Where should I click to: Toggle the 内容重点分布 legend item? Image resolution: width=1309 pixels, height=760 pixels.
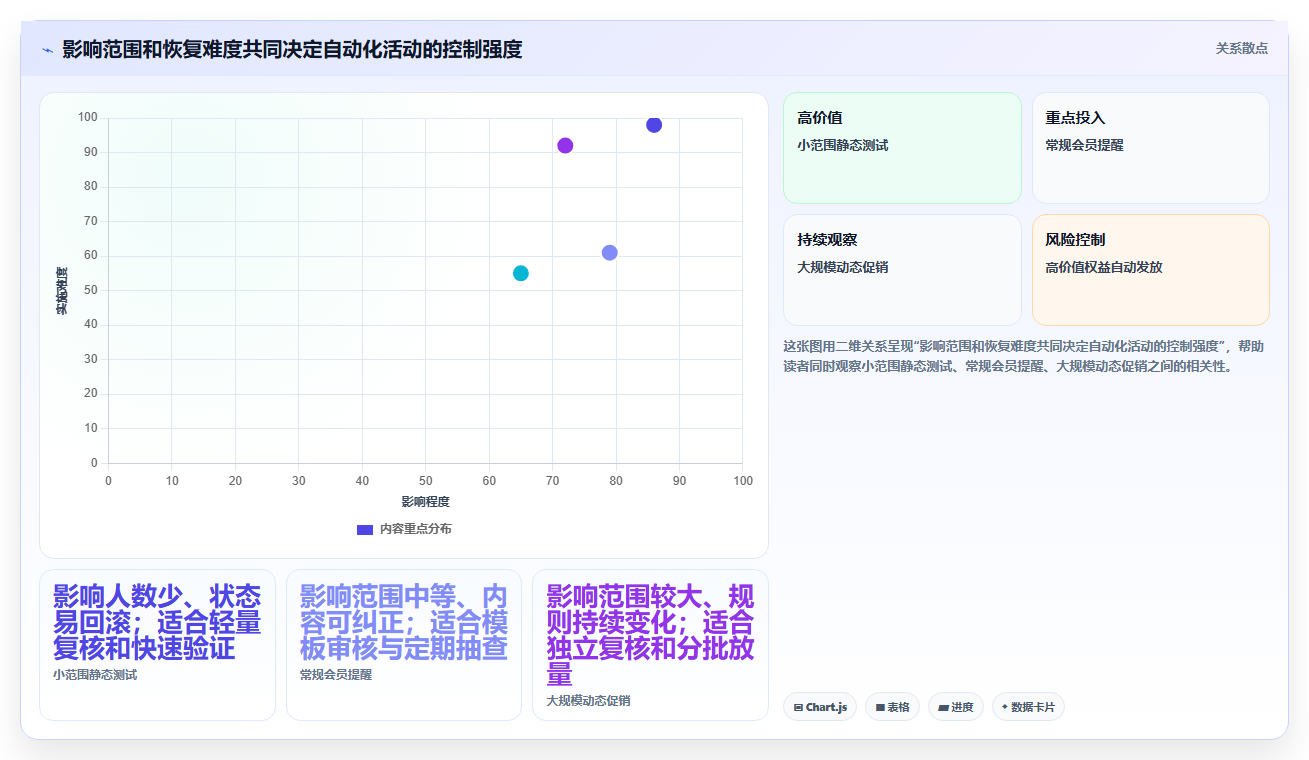tap(404, 529)
